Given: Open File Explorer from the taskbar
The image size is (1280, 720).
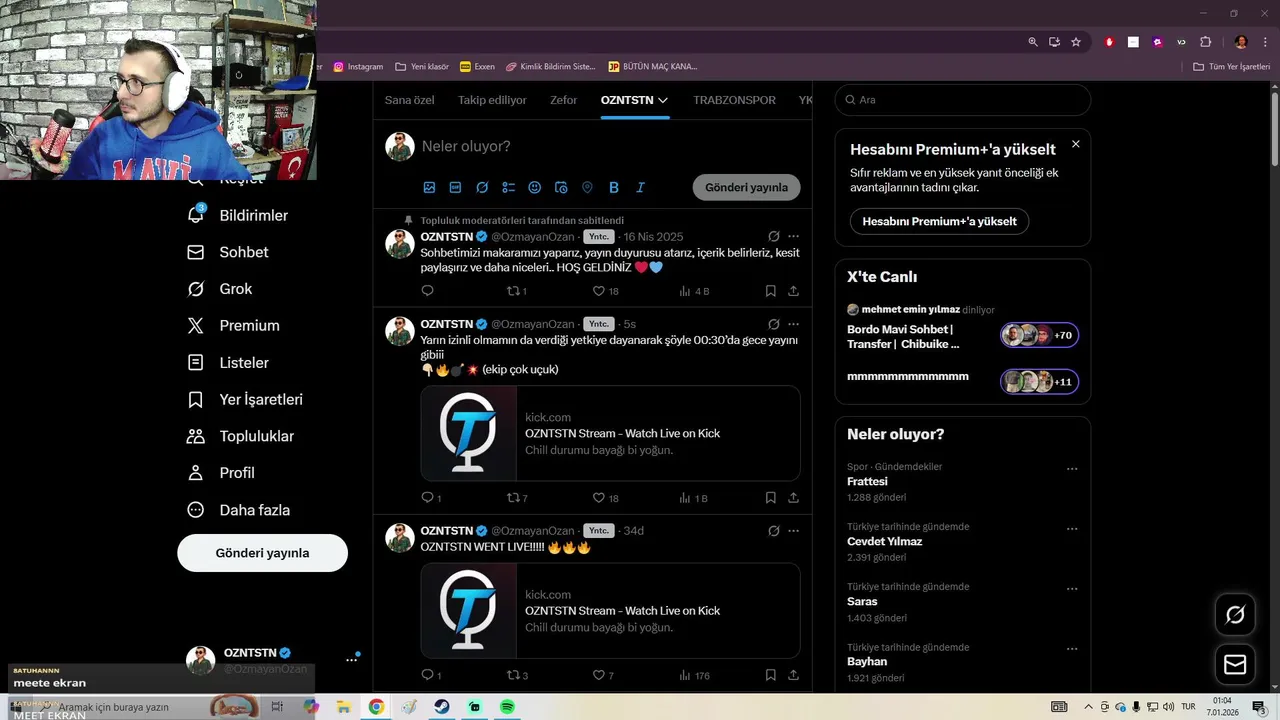Looking at the screenshot, I should (343, 707).
